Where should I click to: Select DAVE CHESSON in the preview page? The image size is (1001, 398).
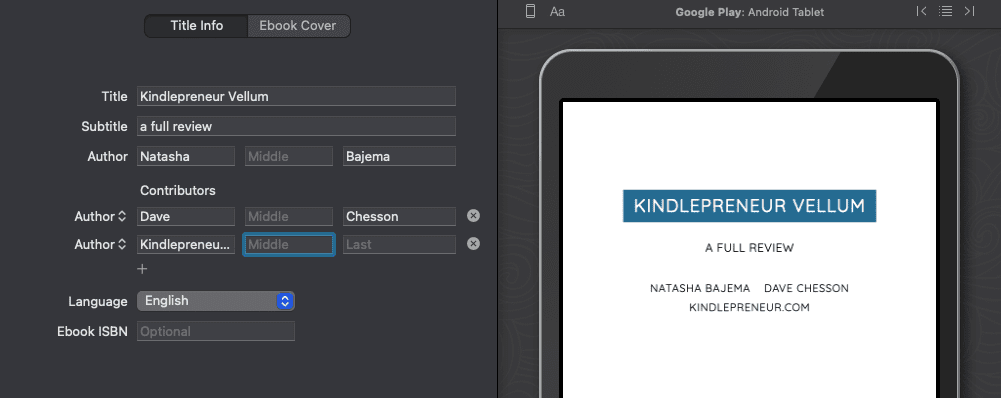coord(806,288)
